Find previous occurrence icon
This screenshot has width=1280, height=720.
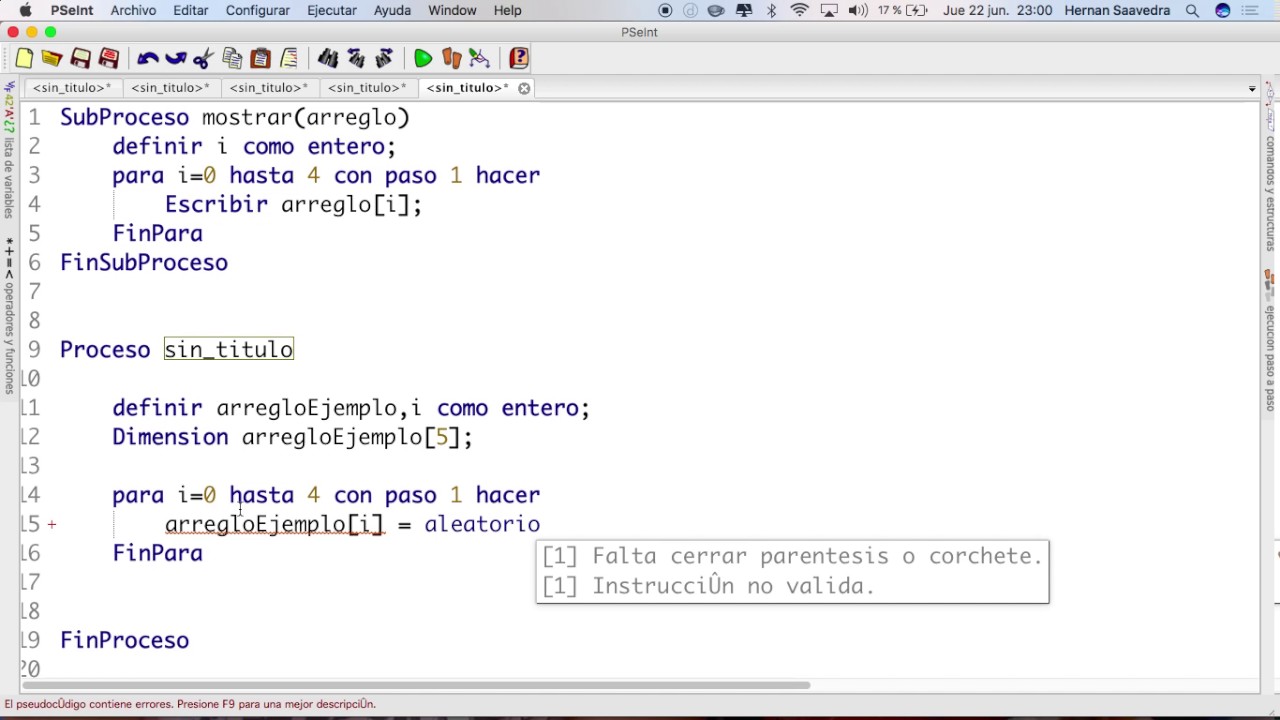click(356, 59)
